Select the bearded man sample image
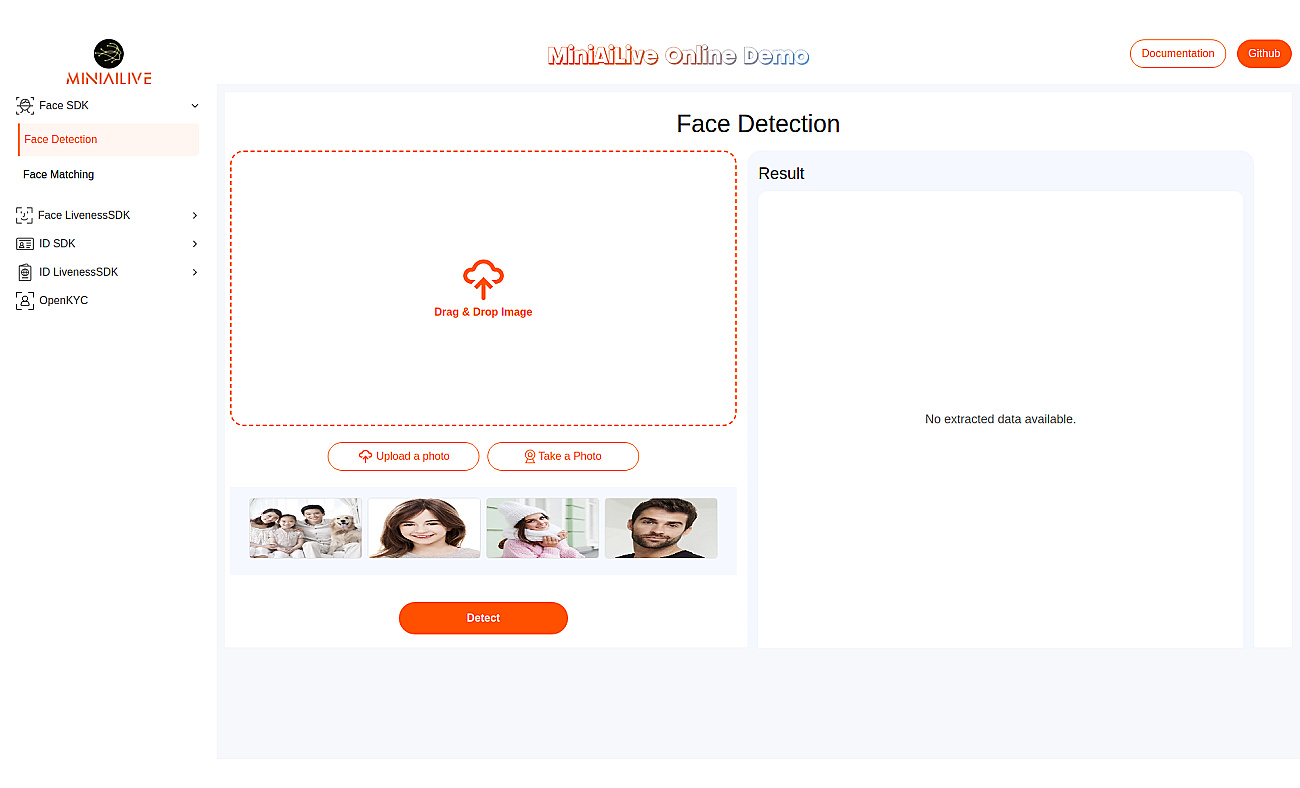This screenshot has width=1300, height=788. (x=661, y=528)
